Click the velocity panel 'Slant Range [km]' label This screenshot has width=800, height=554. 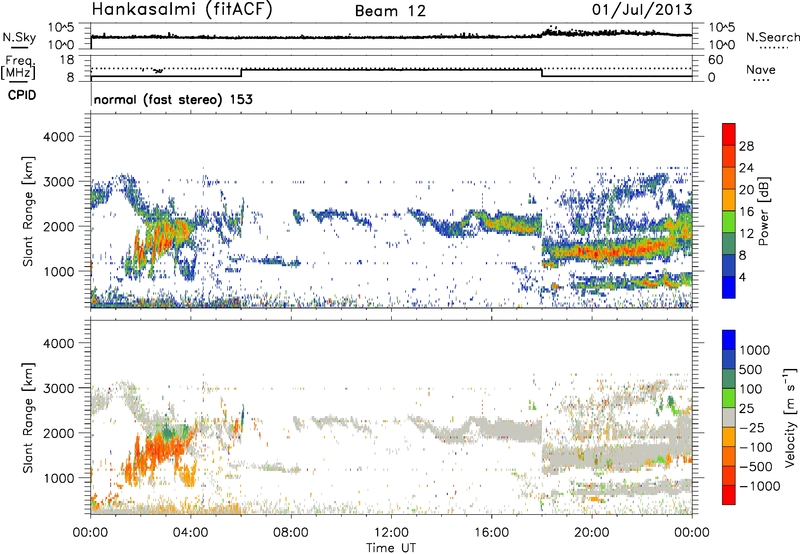(x=28, y=417)
